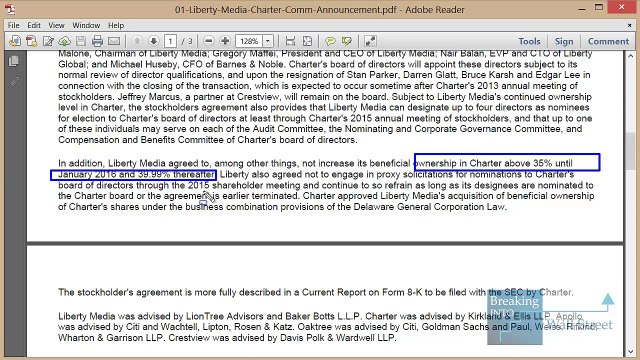Screen dimensions: 640x360
Task: Go to next page arrow
Action: point(153,41)
